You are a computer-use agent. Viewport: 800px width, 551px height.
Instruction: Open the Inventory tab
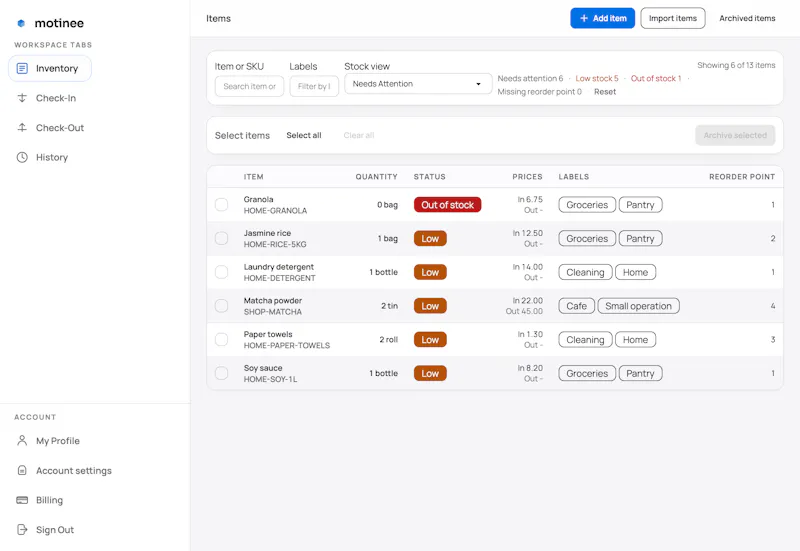point(49,68)
